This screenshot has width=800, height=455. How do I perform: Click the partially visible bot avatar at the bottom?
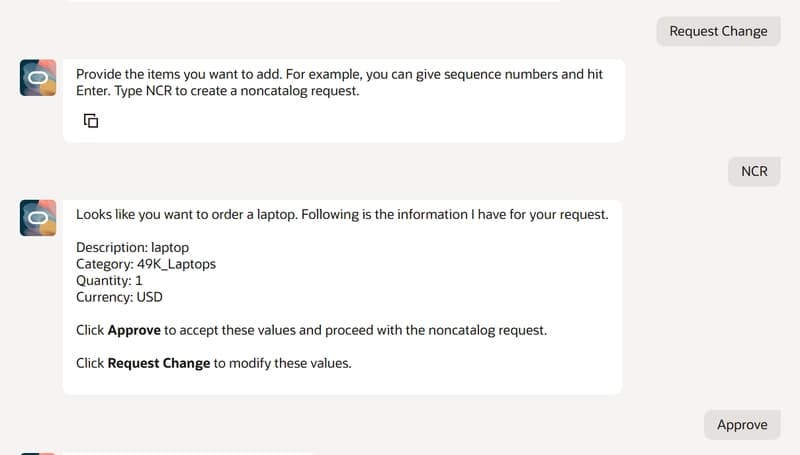38,453
